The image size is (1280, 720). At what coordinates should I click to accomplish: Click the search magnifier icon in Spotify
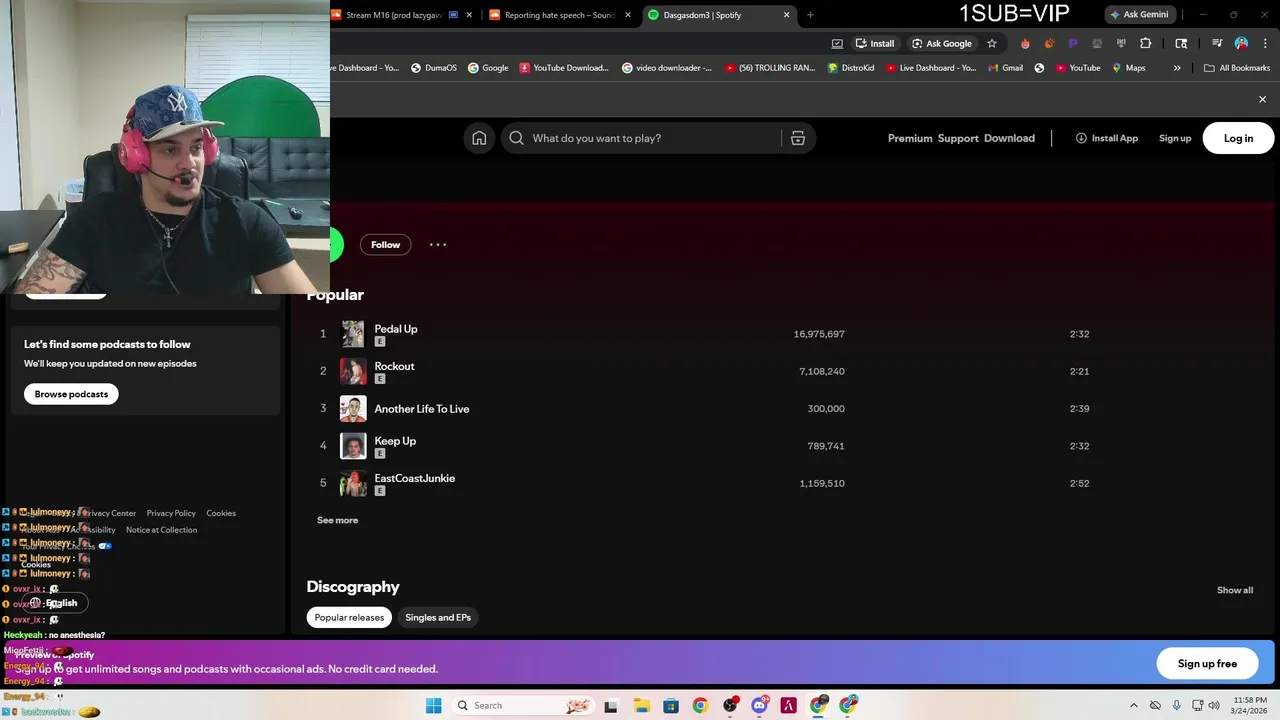tap(516, 138)
